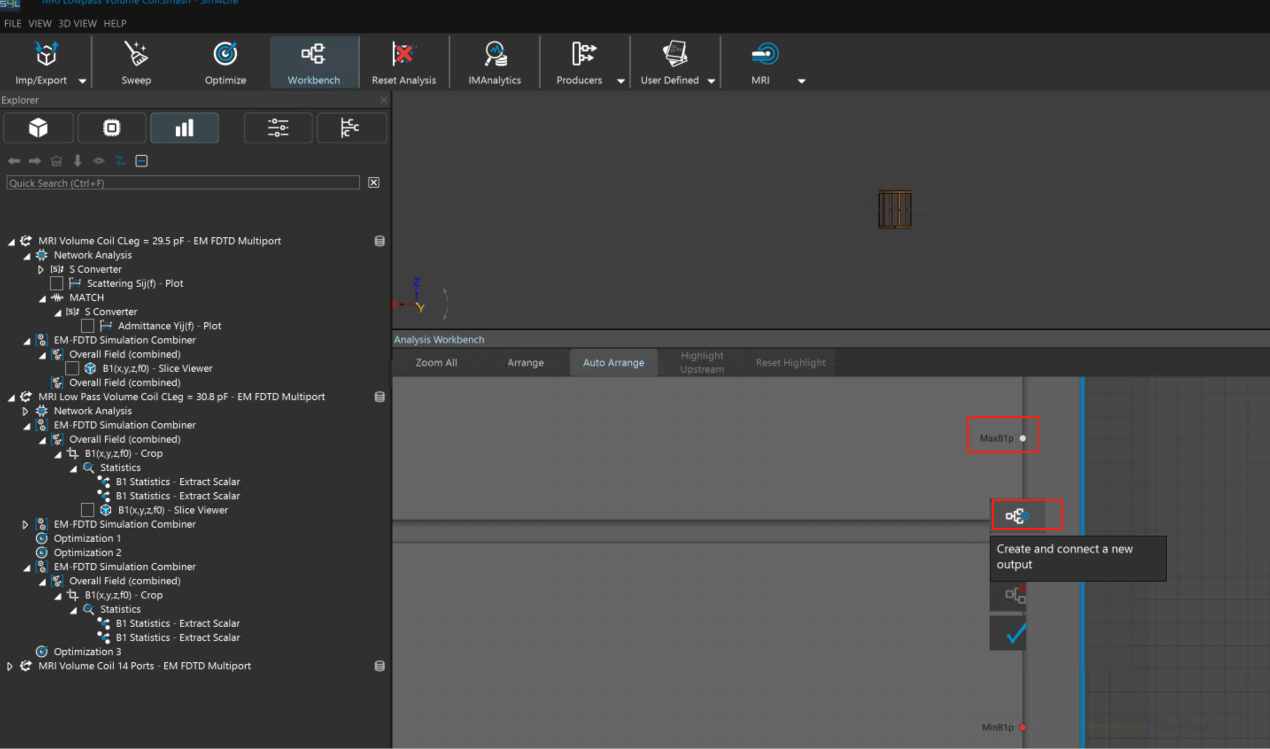Click the Sweep toolbar icon
Image resolution: width=1270 pixels, height=749 pixels.
pyautogui.click(x=136, y=62)
